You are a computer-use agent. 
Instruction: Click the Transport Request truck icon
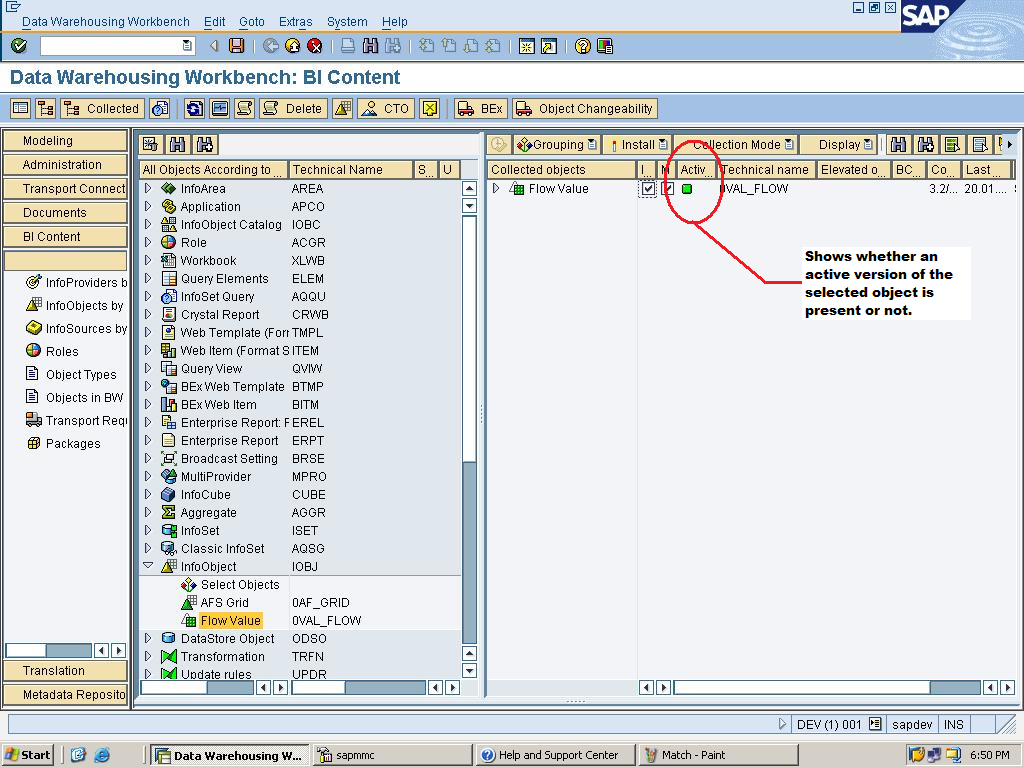pyautogui.click(x=33, y=420)
